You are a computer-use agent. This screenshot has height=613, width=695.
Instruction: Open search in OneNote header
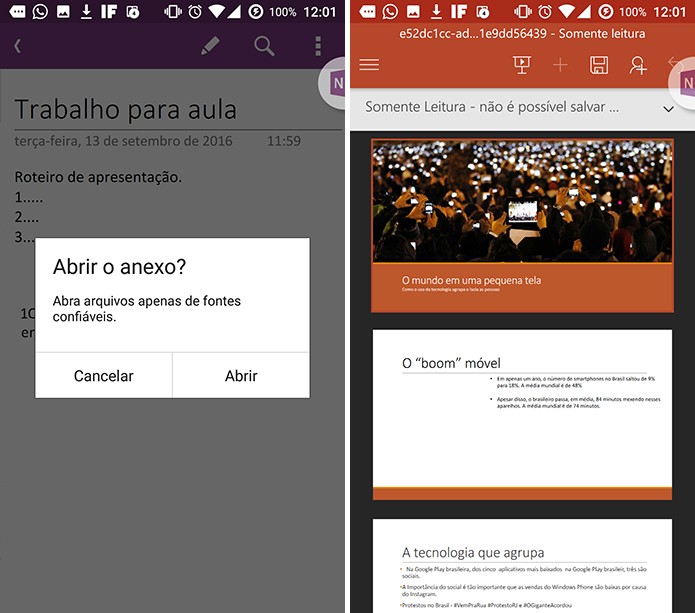pyautogui.click(x=264, y=46)
